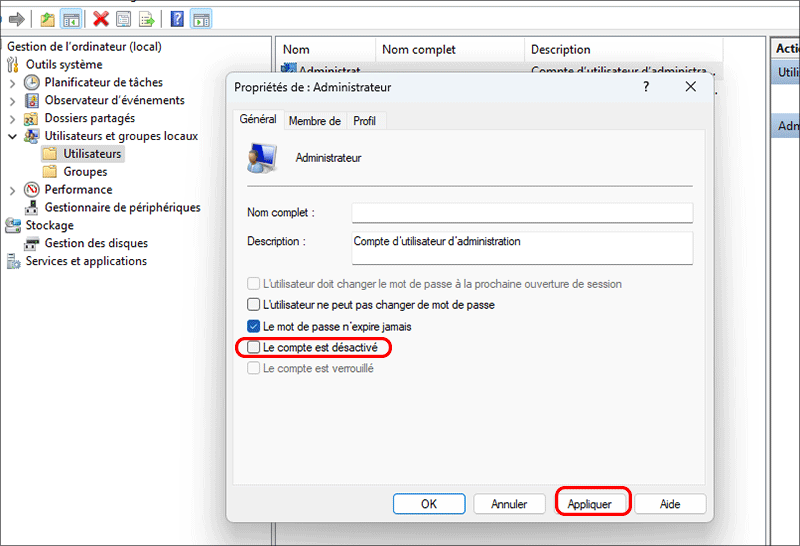Viewport: 800px width, 546px height.
Task: Click the blue question mark help icon
Action: 177,18
